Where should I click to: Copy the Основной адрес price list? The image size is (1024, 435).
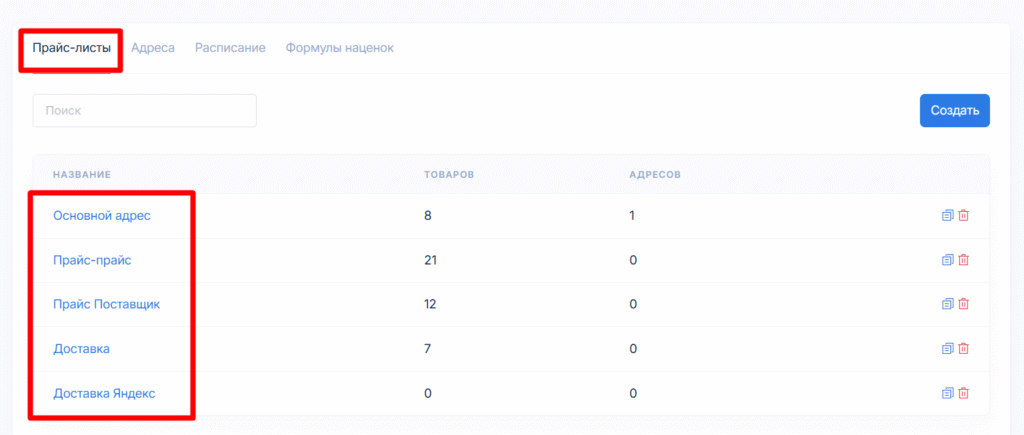947,215
